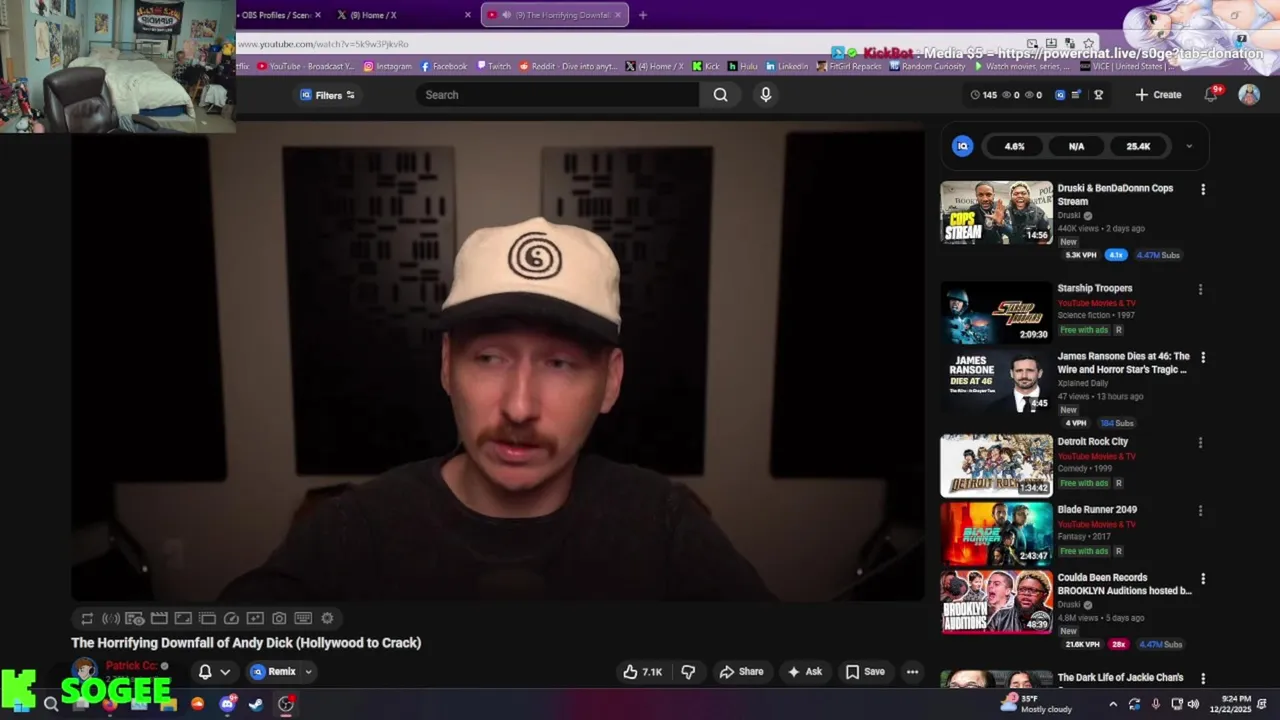Open the keyboard shortcuts icon below player
1280x720 pixels.
(x=303, y=619)
